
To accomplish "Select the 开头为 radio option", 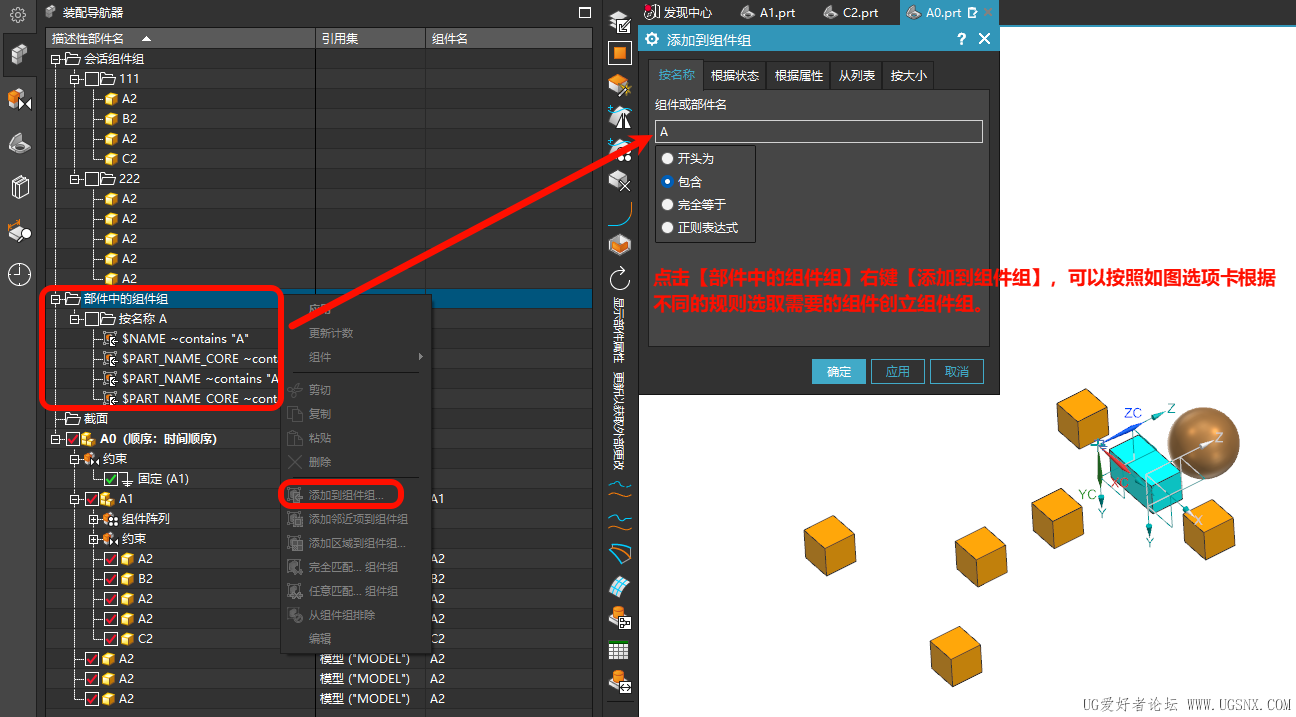I will (x=668, y=158).
